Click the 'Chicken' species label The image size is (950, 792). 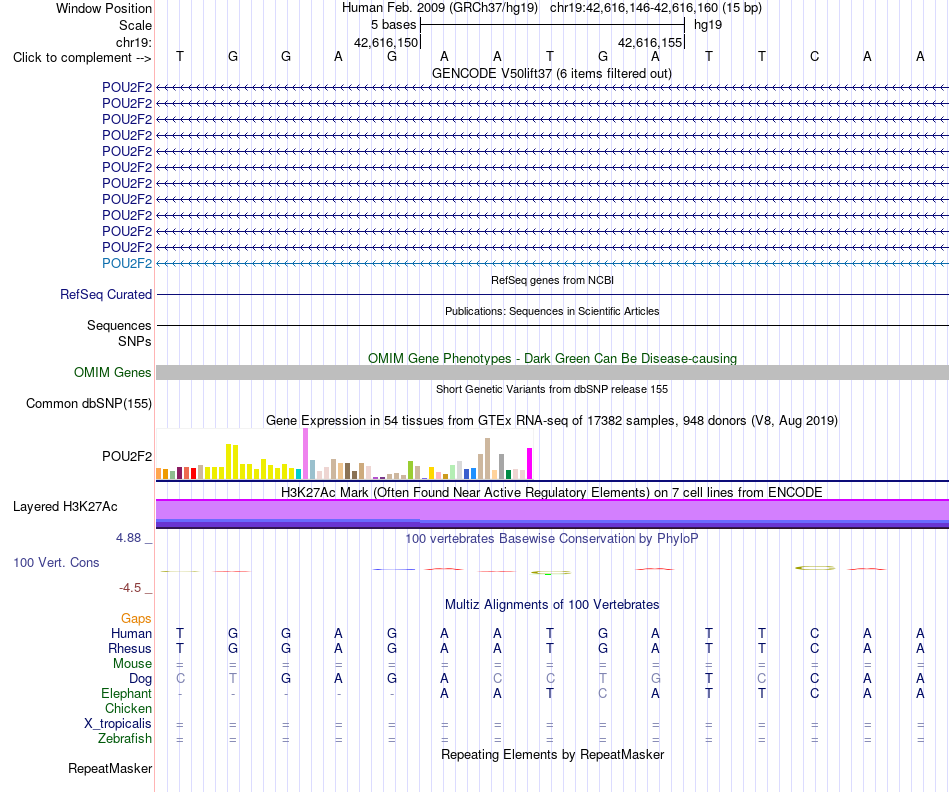(128, 708)
